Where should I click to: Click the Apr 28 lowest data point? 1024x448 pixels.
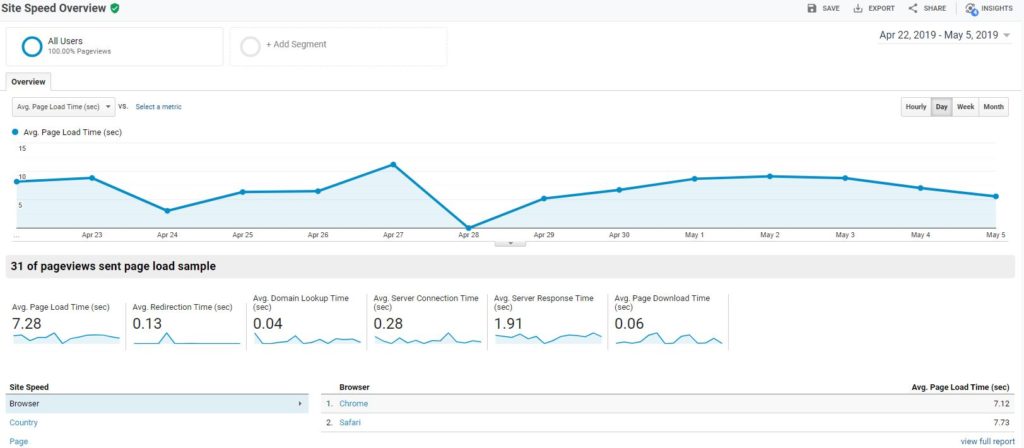click(x=468, y=228)
